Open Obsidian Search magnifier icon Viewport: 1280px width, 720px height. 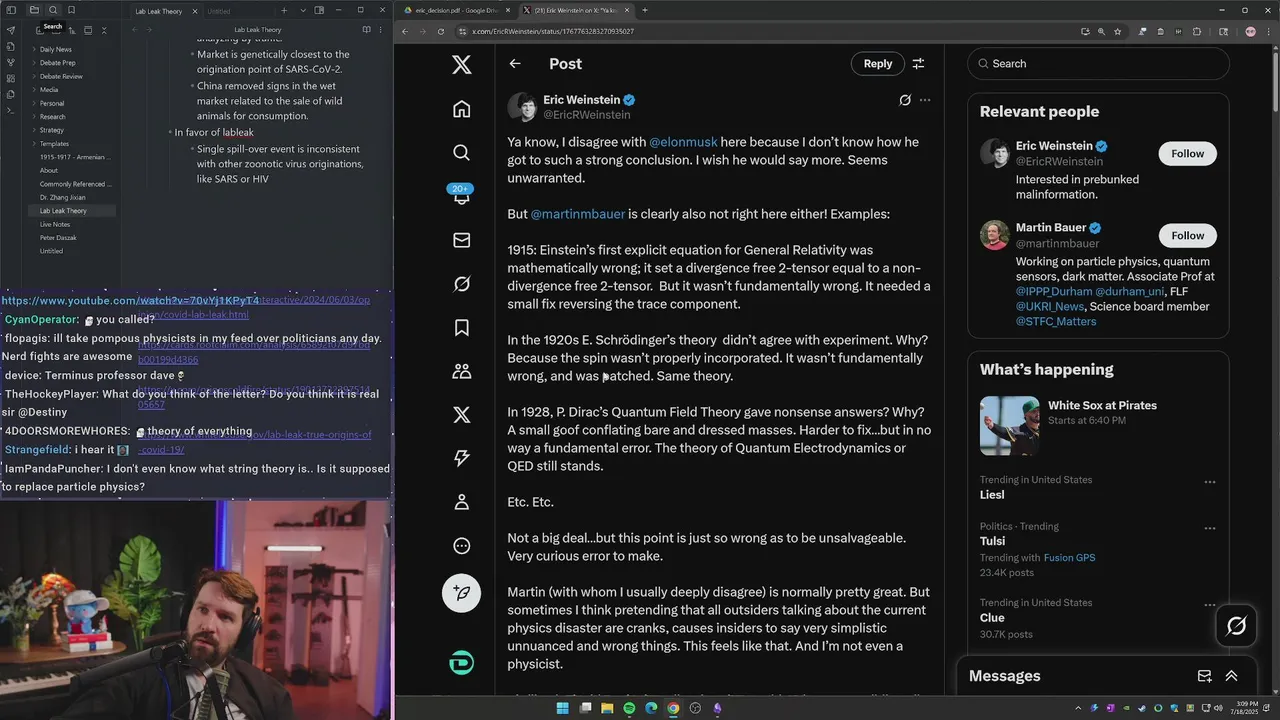pos(53,10)
